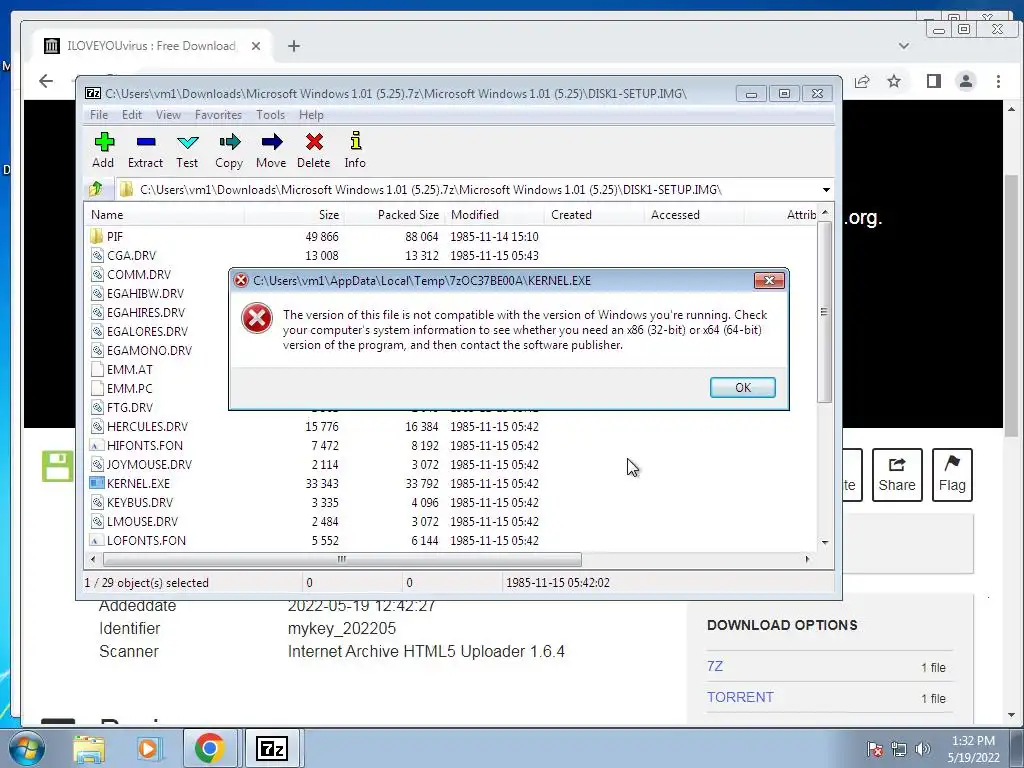Go back in Chrome browser
The width and height of the screenshot is (1024, 768).
click(46, 81)
